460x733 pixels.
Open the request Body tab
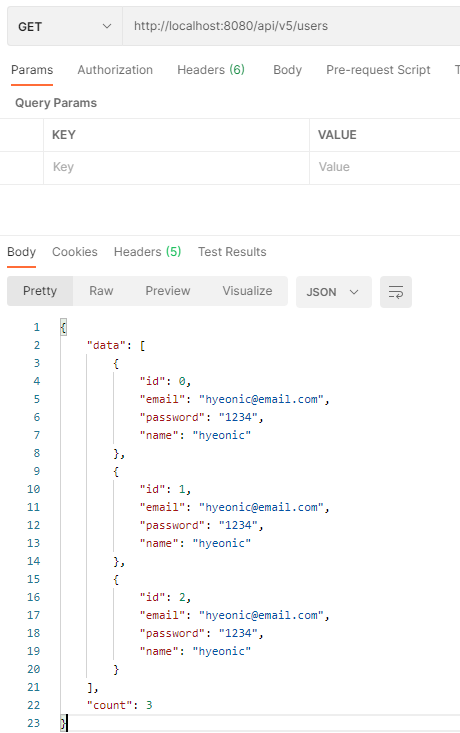[288, 70]
